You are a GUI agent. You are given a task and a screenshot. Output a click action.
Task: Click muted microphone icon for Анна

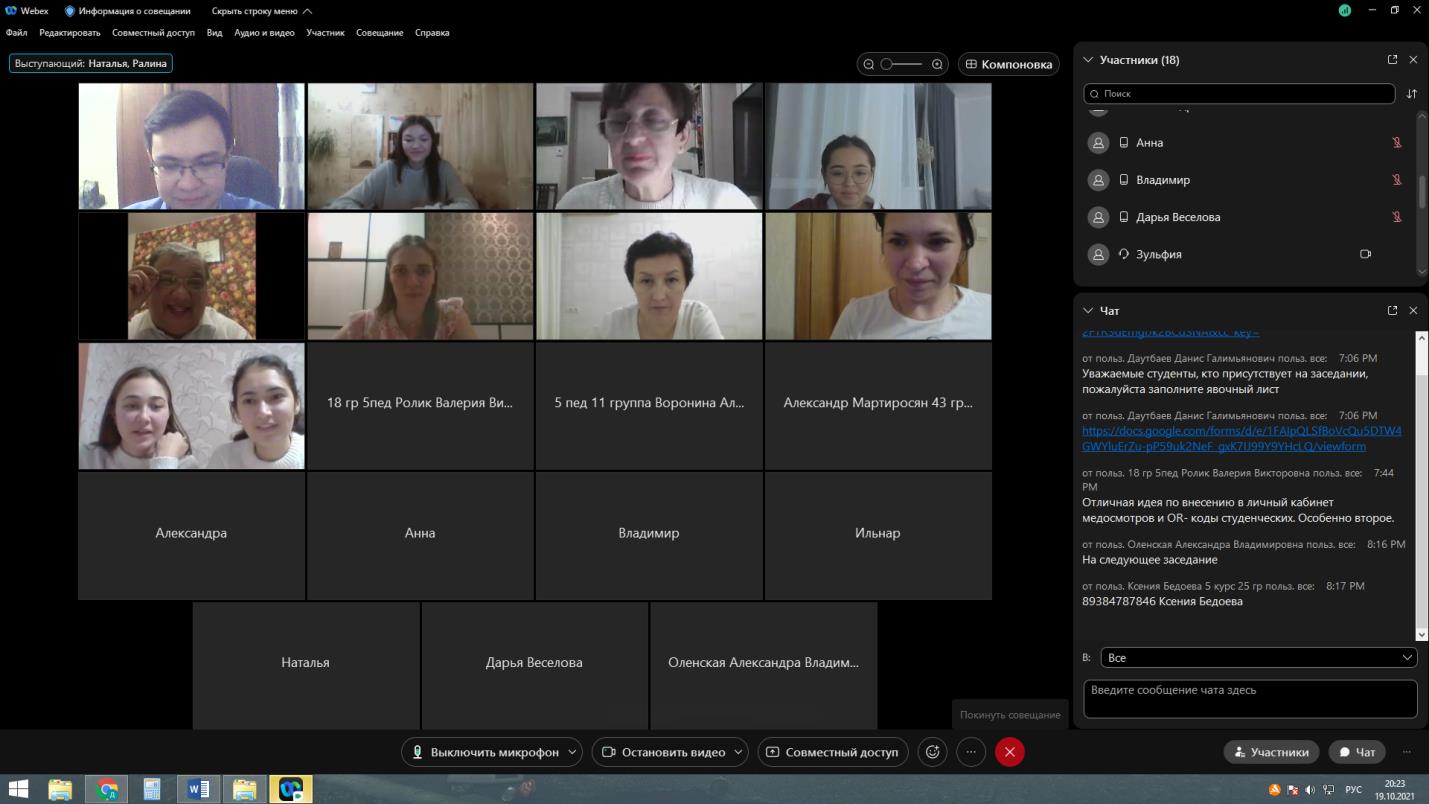click(x=1397, y=143)
